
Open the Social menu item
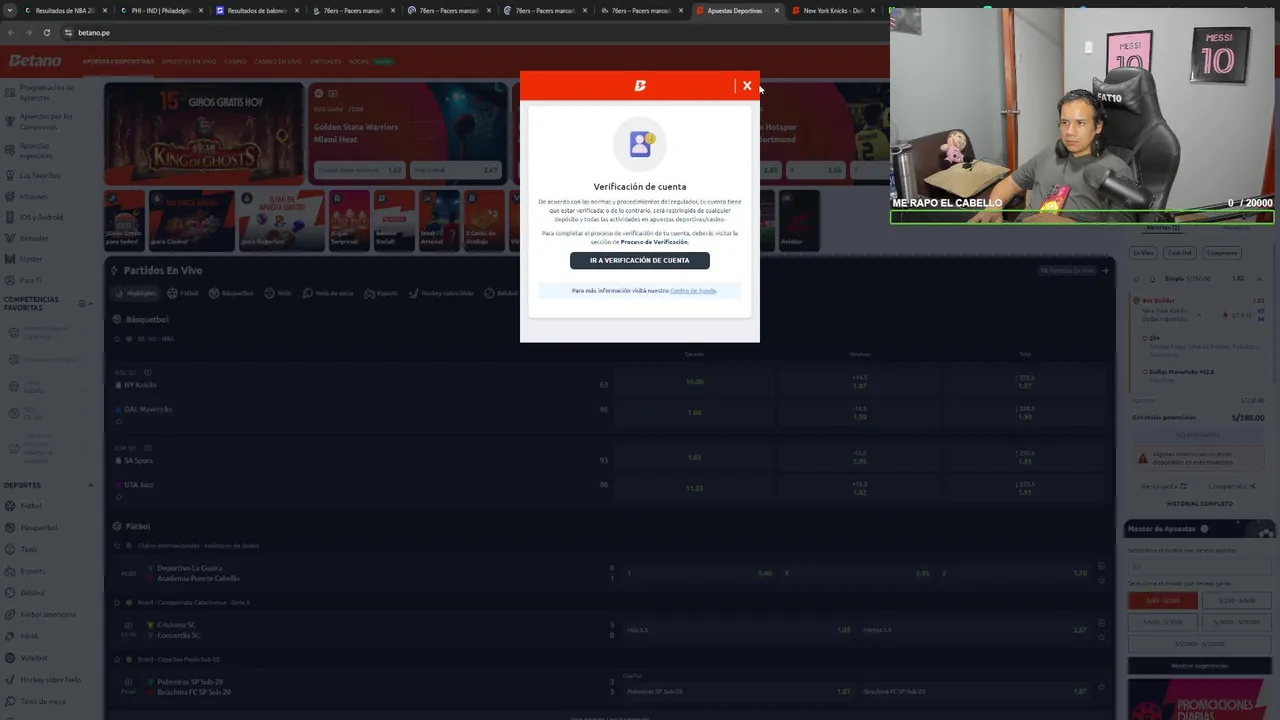click(359, 62)
